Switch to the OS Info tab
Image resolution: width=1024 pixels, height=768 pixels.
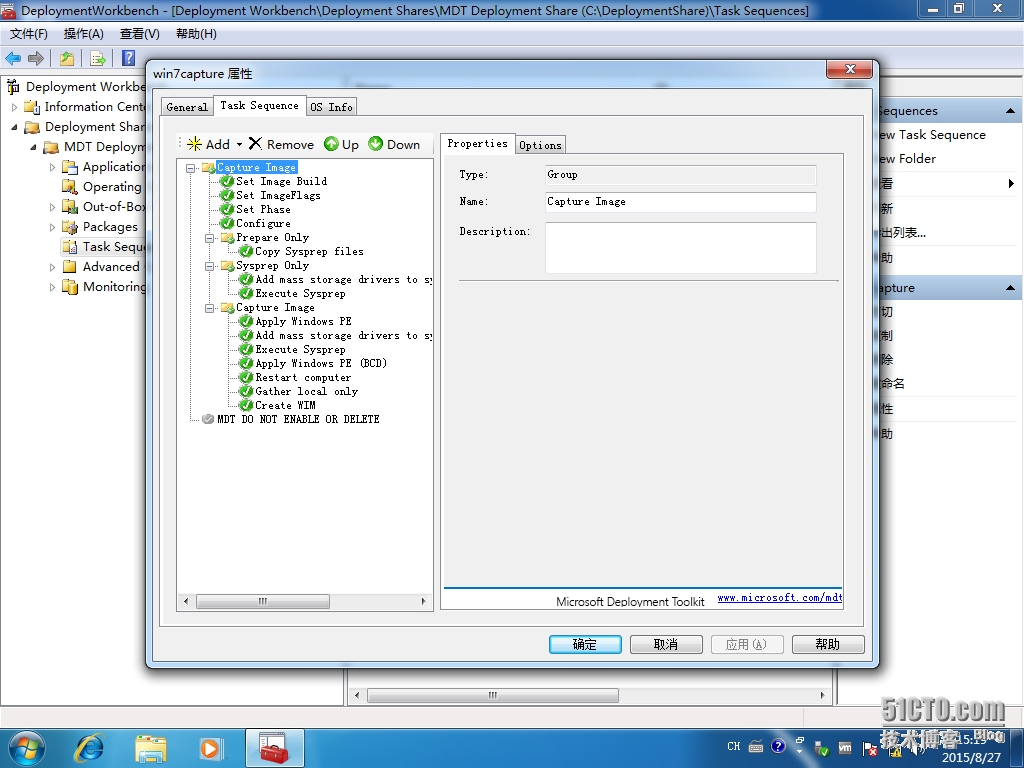tap(332, 107)
